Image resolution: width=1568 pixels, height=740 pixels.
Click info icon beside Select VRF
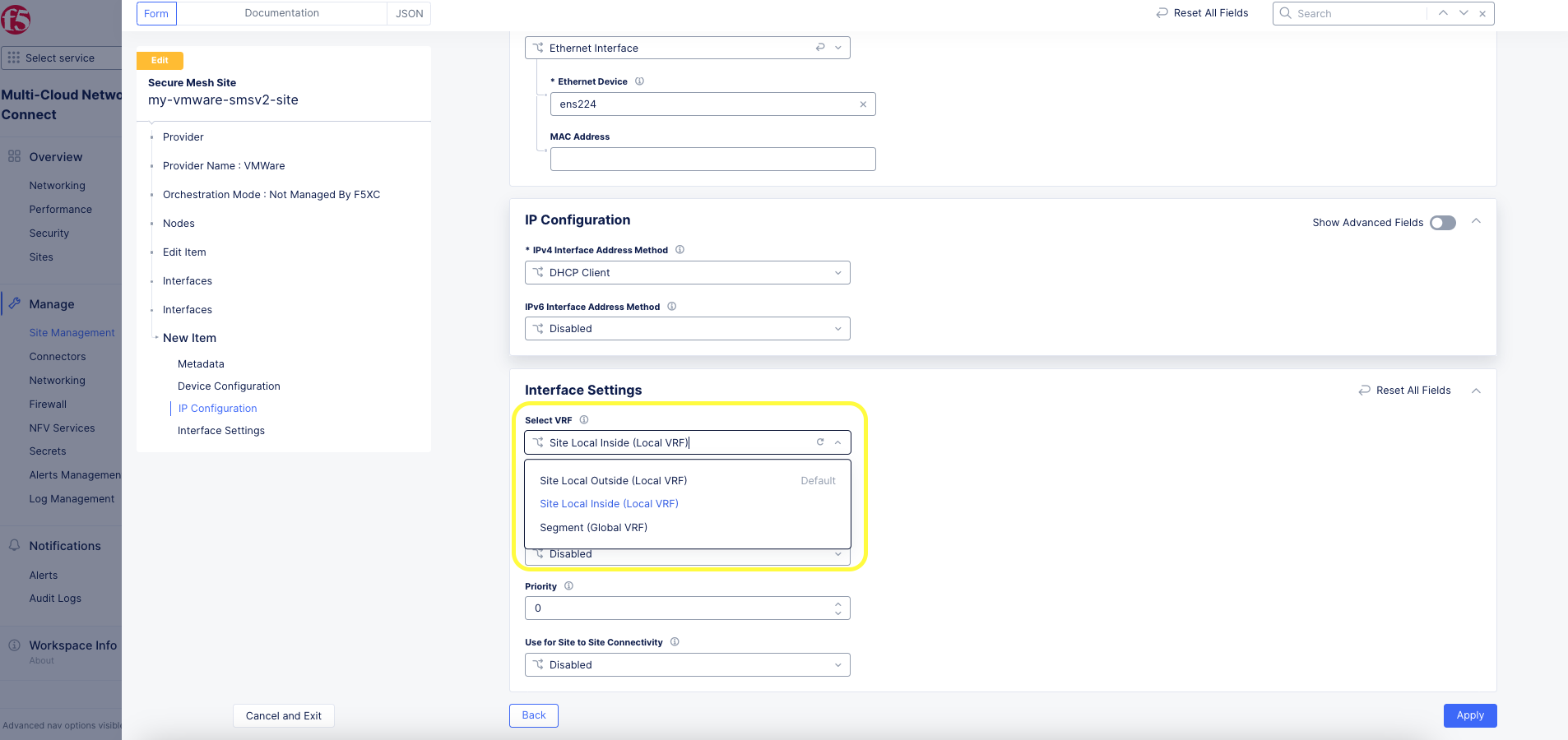coord(584,420)
